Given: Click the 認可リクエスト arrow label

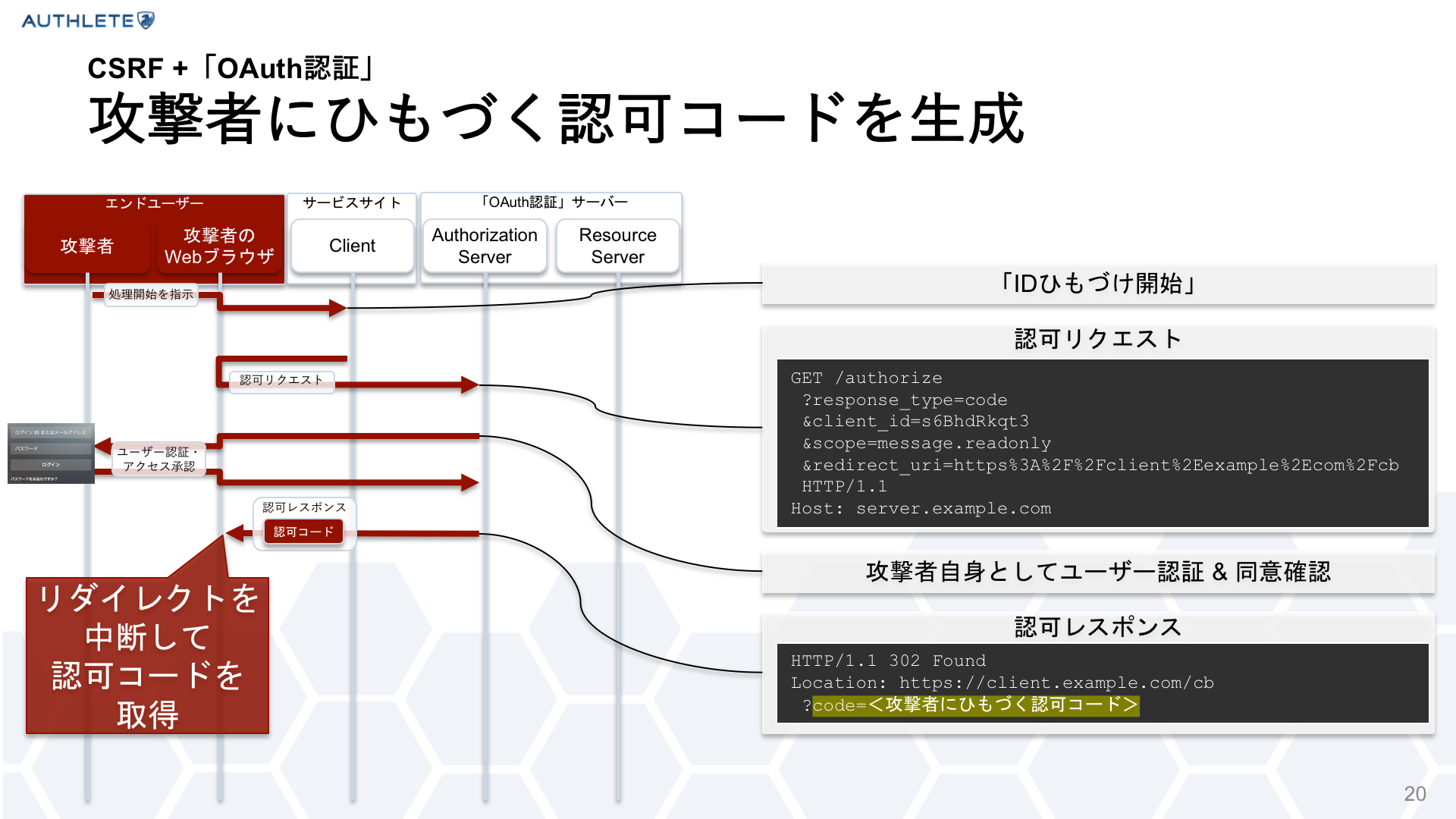Looking at the screenshot, I should (281, 380).
